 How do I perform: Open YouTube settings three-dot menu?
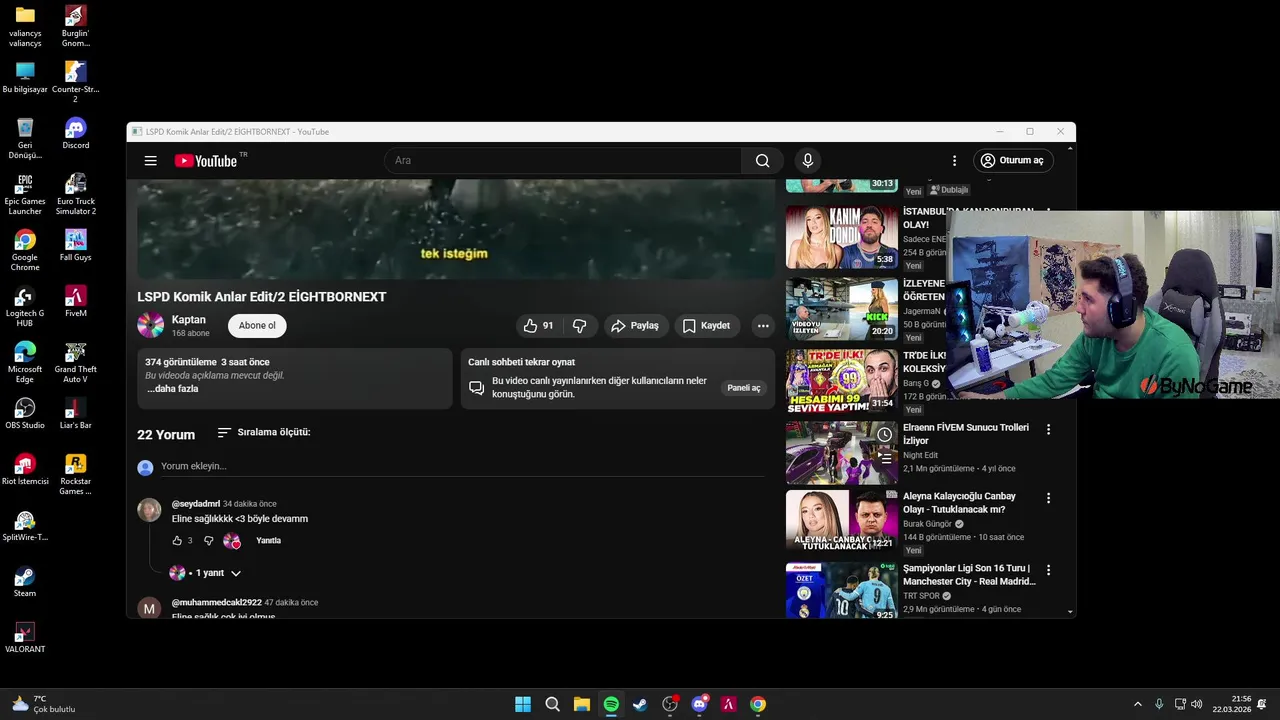coord(954,161)
